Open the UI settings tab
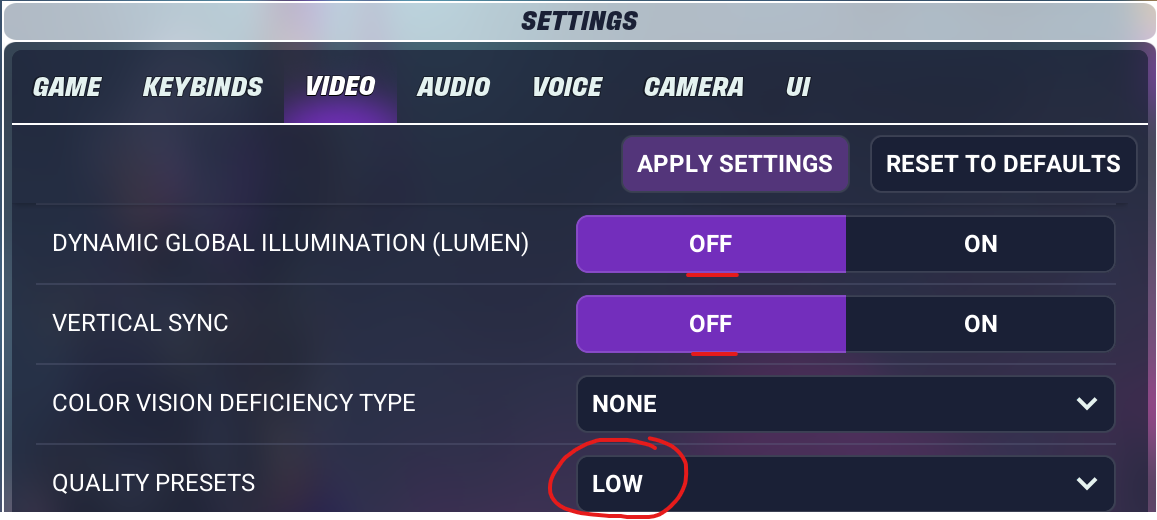Image resolution: width=1157 pixels, height=520 pixels. (798, 87)
